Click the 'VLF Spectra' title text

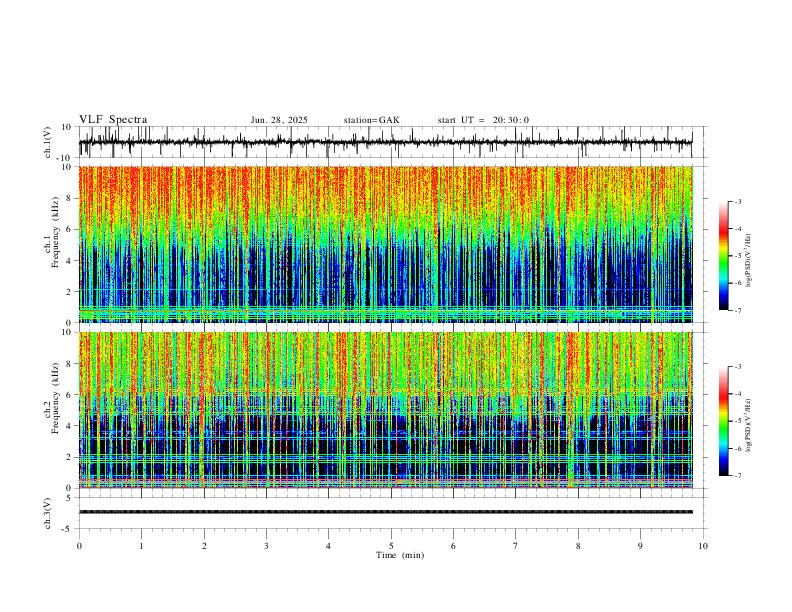pyautogui.click(x=113, y=120)
